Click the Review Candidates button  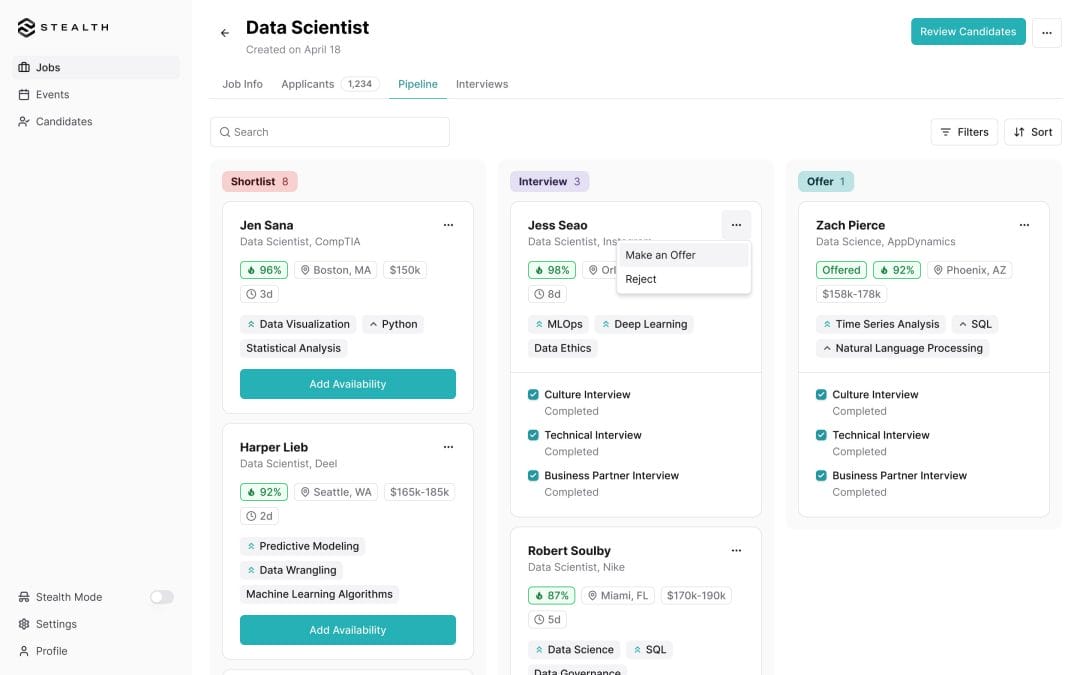coord(967,32)
